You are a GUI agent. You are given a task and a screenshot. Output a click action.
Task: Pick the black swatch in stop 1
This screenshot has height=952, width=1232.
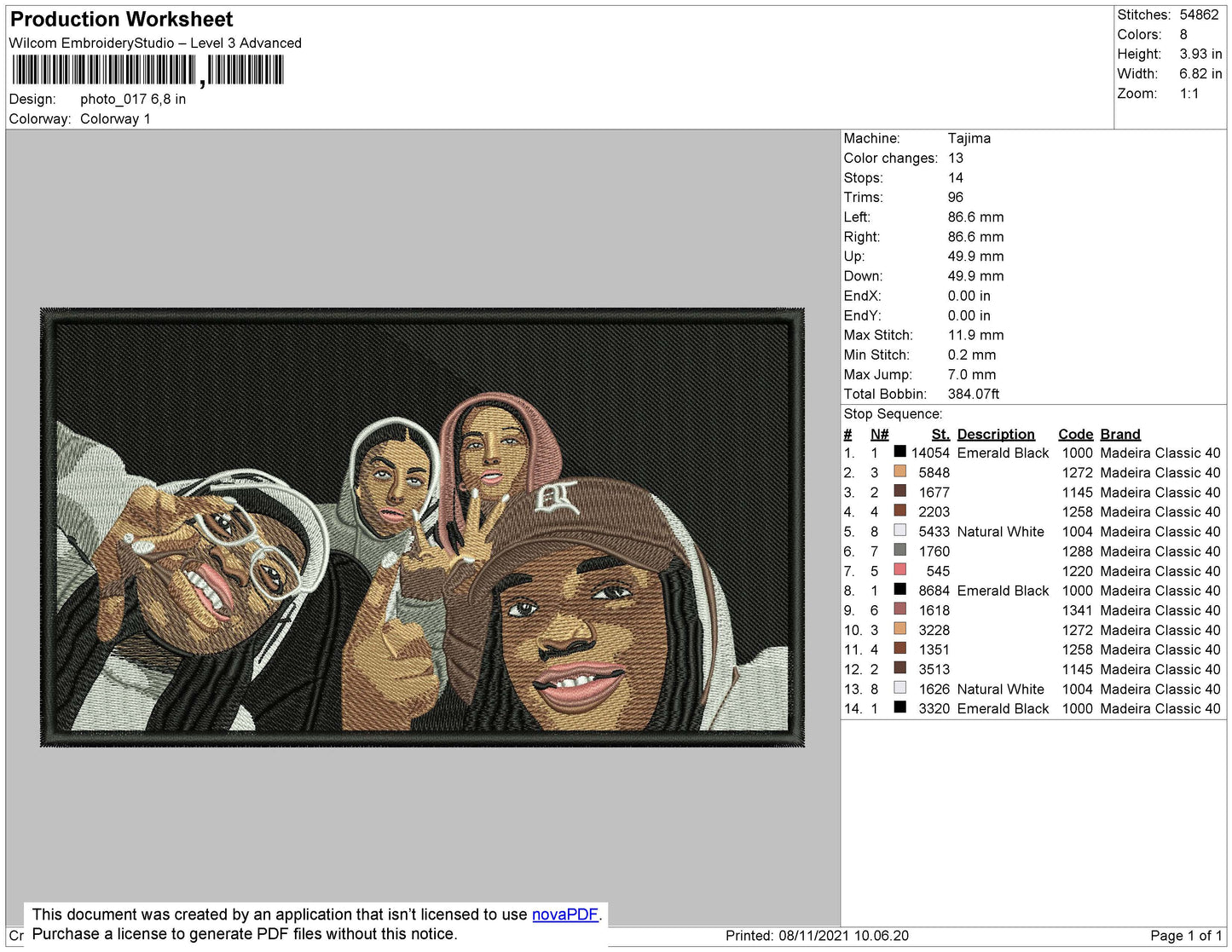coord(899,452)
